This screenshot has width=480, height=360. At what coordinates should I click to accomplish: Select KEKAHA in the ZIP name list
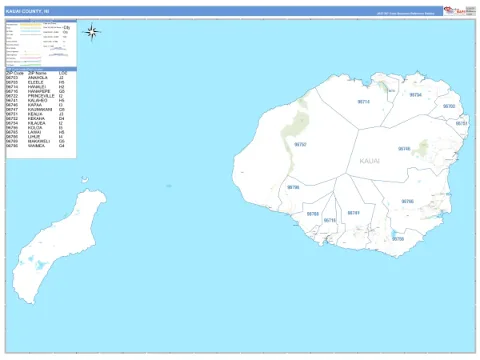pos(36,118)
